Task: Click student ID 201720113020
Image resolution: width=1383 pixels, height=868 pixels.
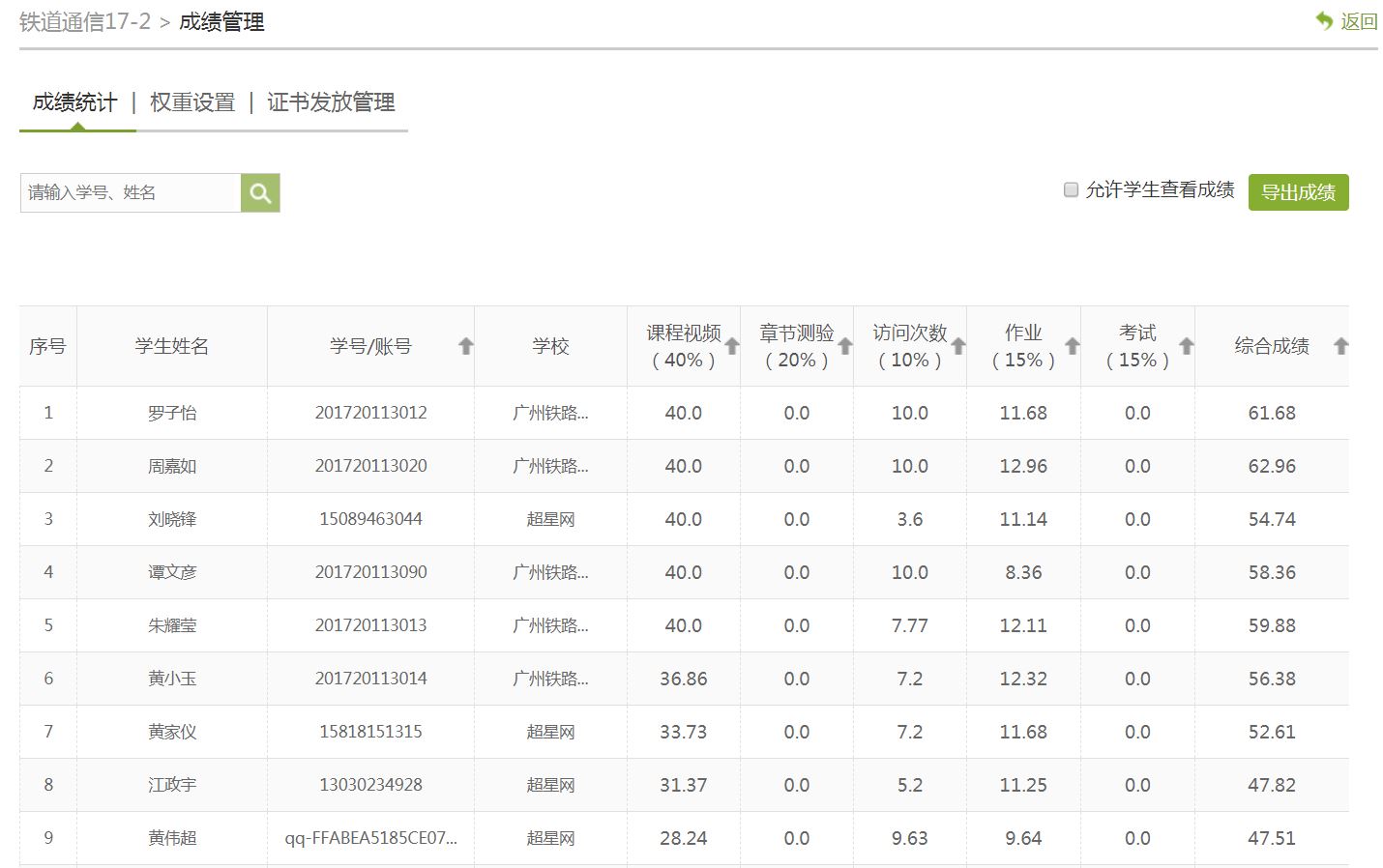Action: tap(370, 466)
